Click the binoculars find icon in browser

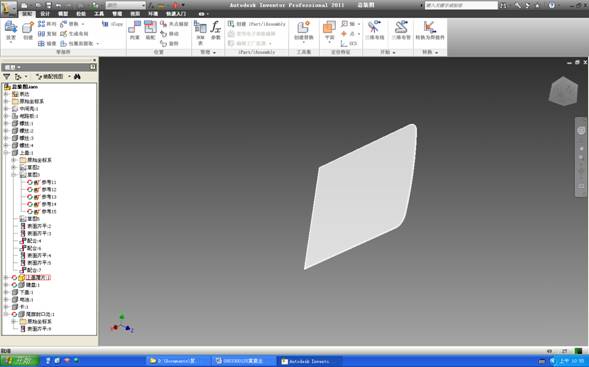click(77, 77)
